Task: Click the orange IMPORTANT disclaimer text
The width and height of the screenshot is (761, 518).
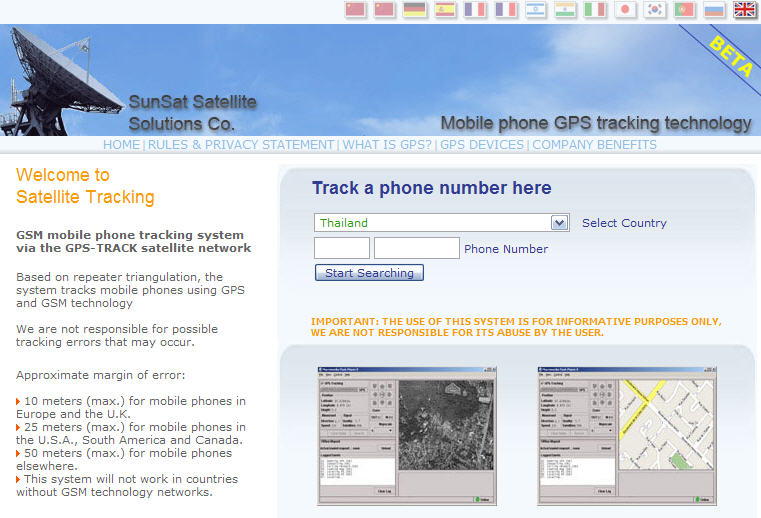Action: [x=516, y=327]
